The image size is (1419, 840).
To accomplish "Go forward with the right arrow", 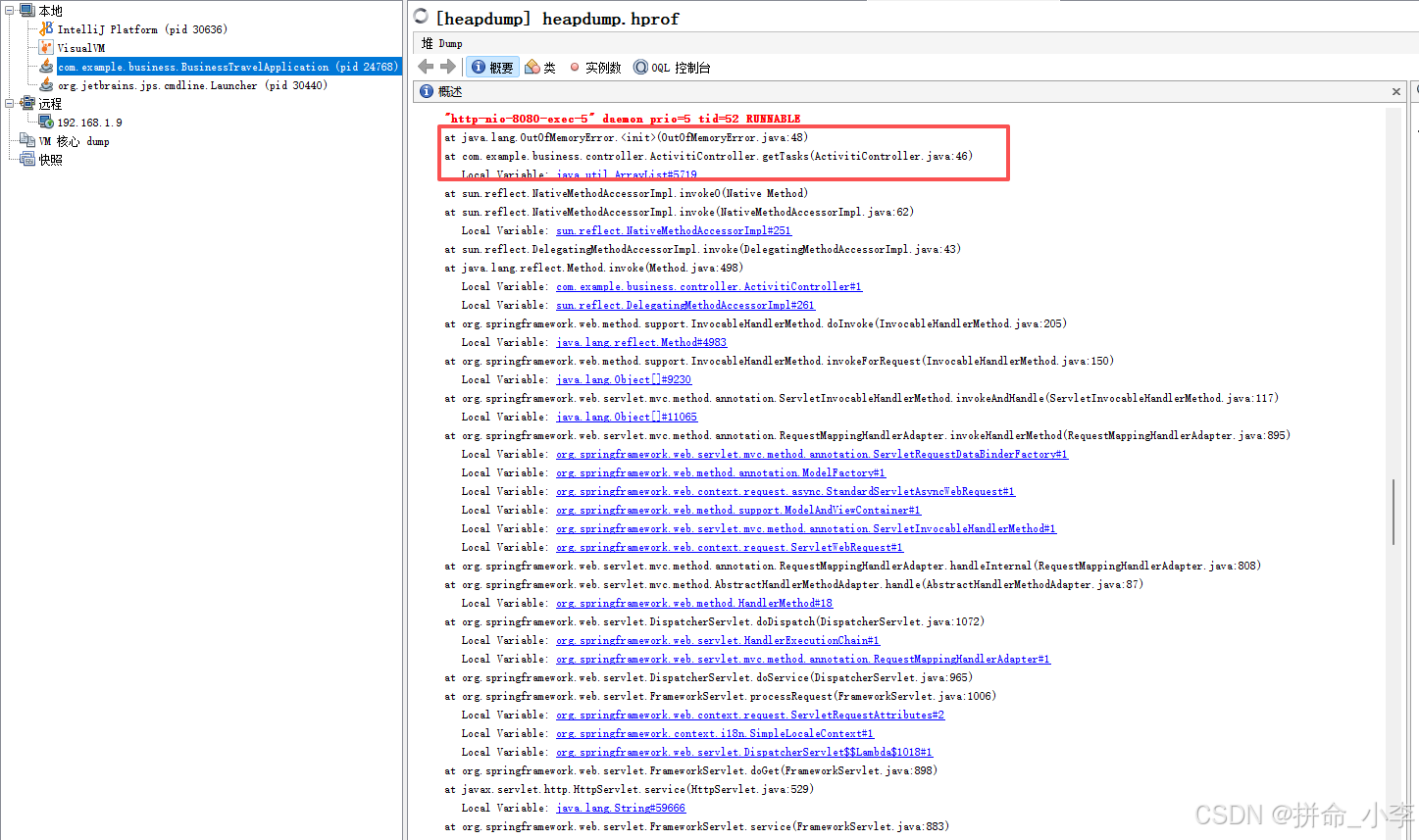I will (x=448, y=67).
